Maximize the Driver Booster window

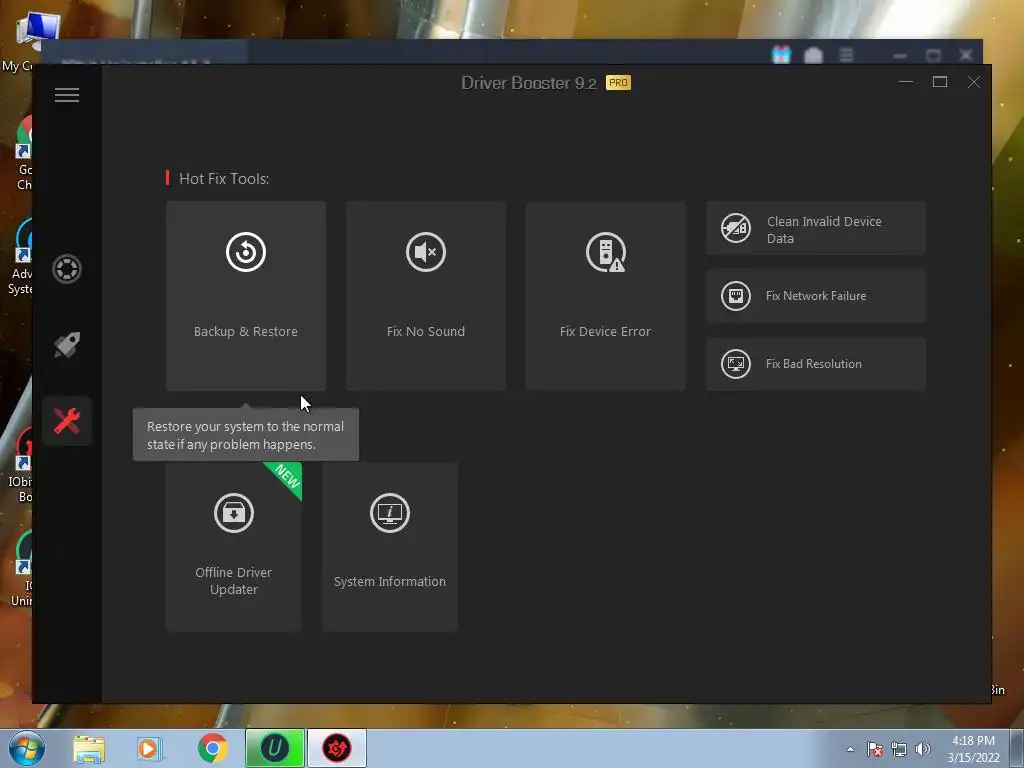coord(940,82)
